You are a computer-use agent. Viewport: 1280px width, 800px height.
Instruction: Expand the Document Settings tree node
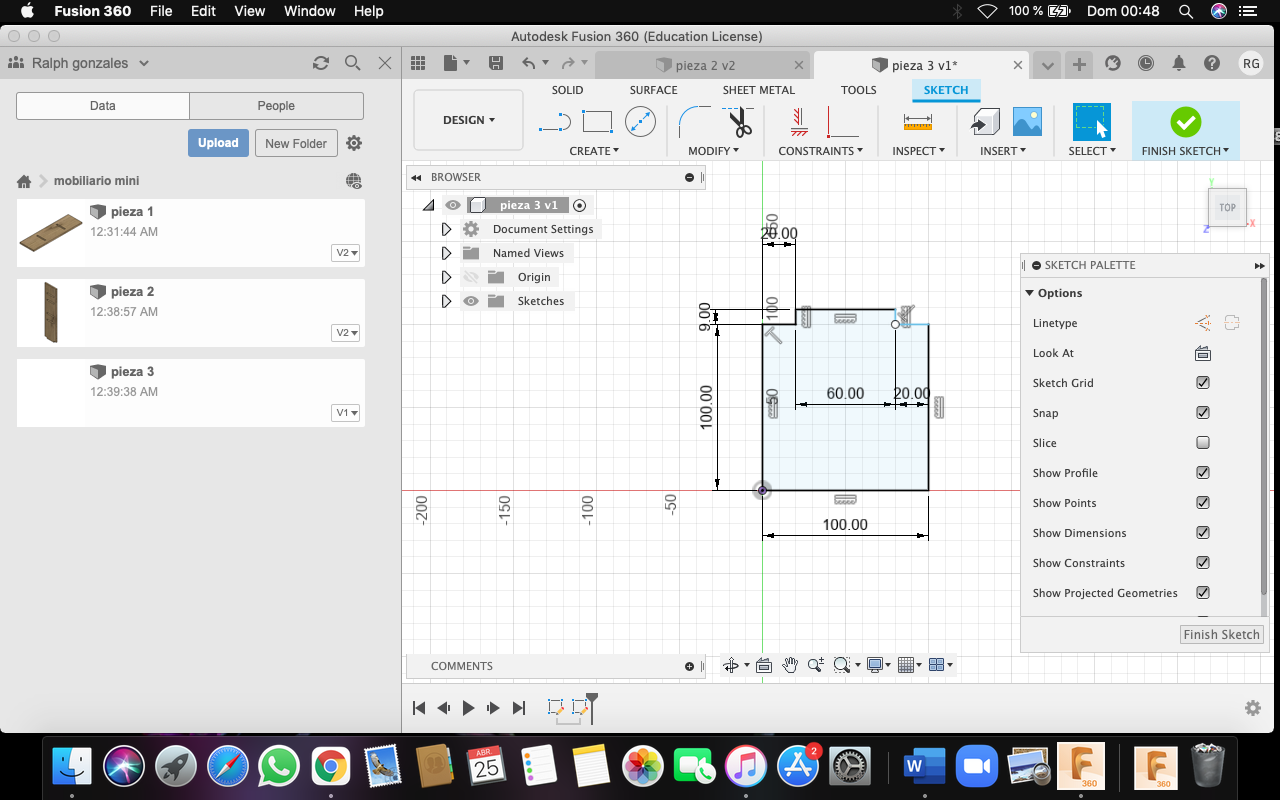coord(446,229)
